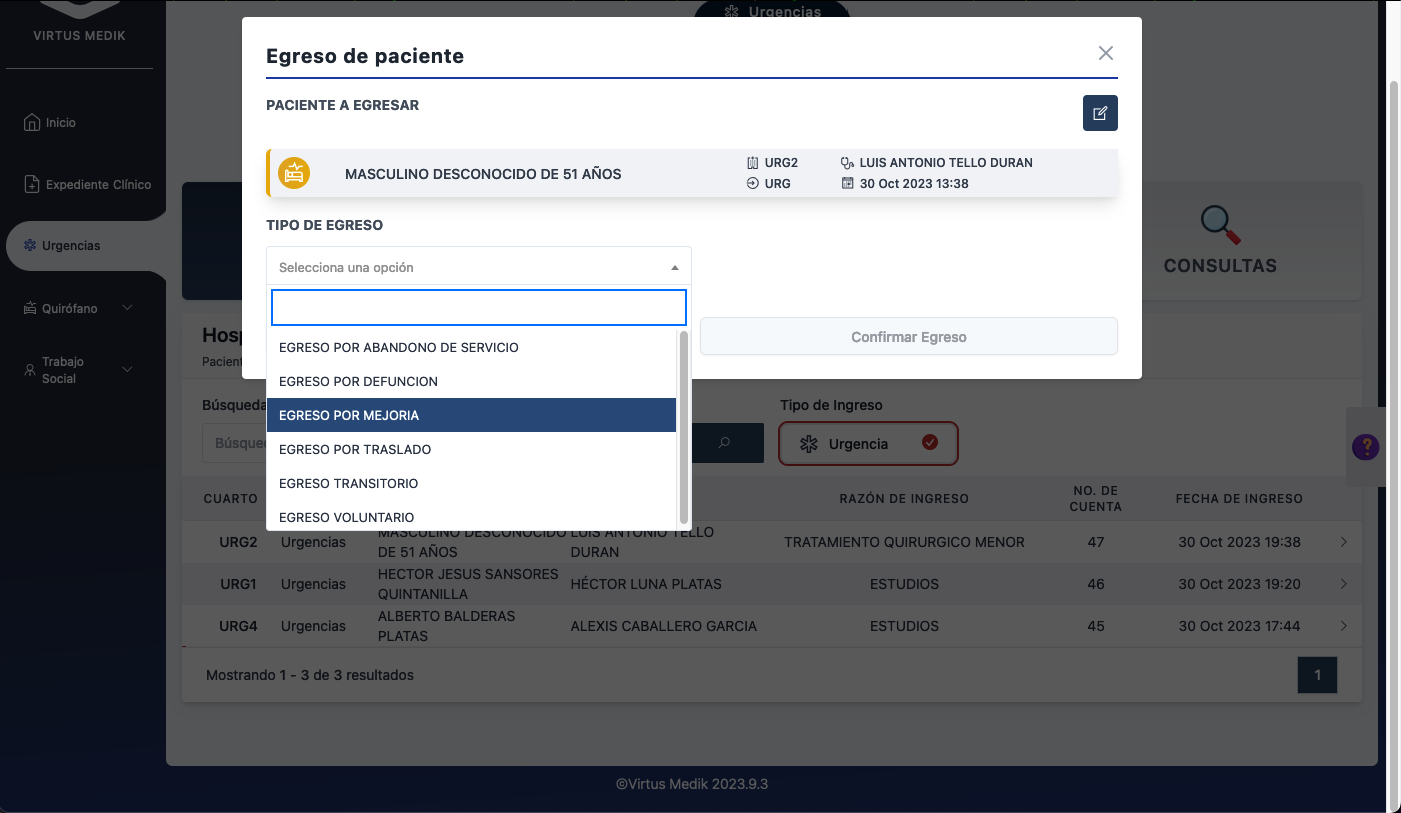1401x813 pixels.
Task: Click the Confirmar Egreso button
Action: click(908, 337)
